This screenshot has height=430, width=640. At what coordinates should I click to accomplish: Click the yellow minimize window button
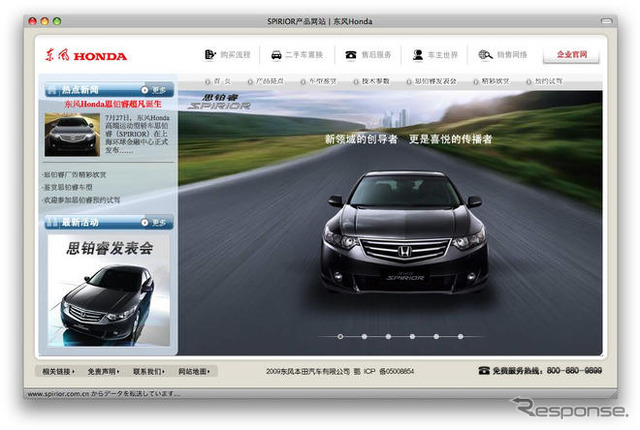click(x=45, y=21)
